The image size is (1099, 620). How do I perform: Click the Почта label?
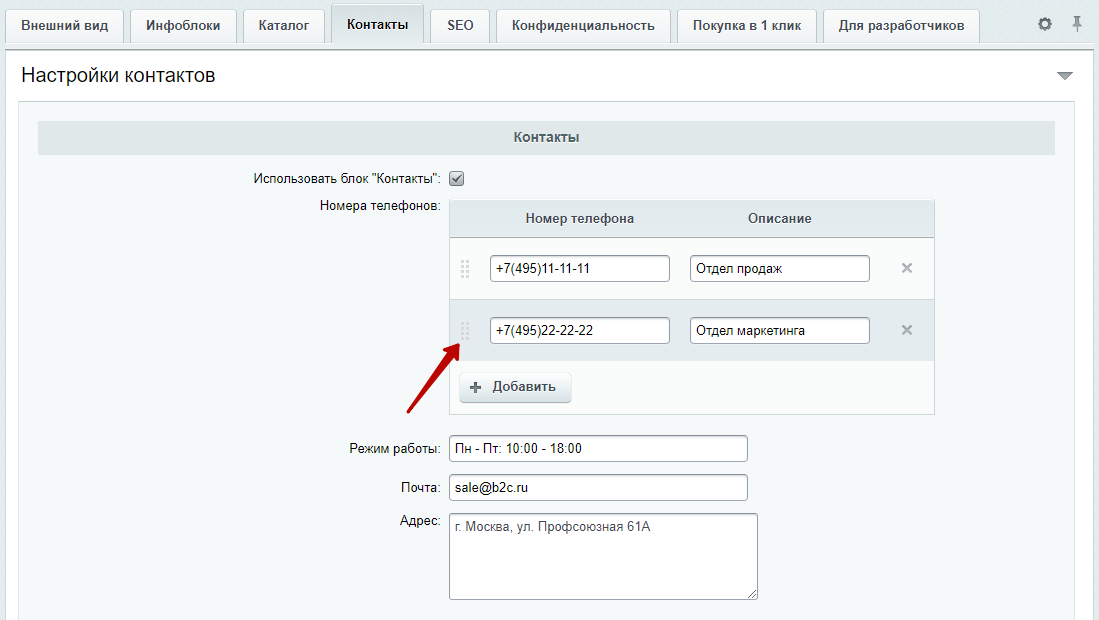coord(421,488)
